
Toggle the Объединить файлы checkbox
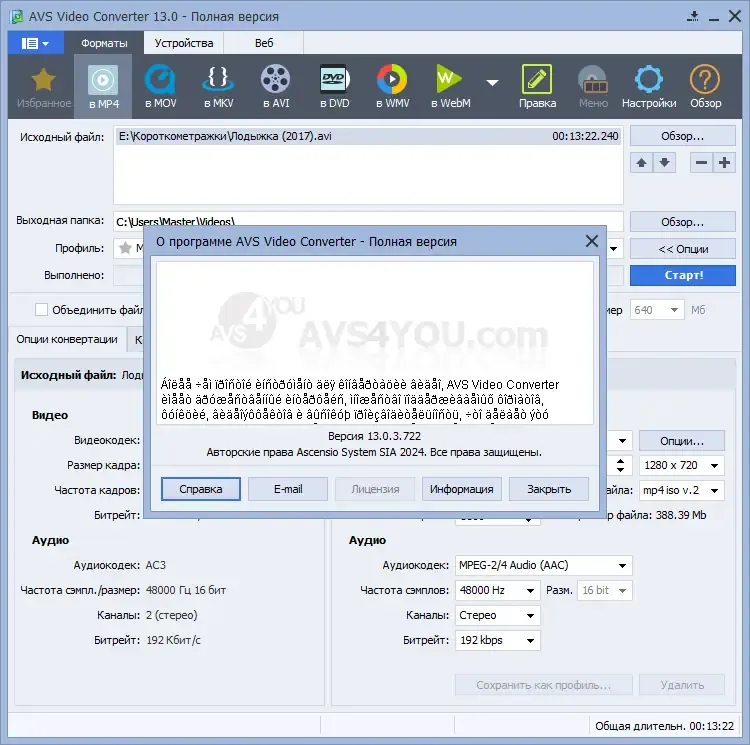(42, 310)
